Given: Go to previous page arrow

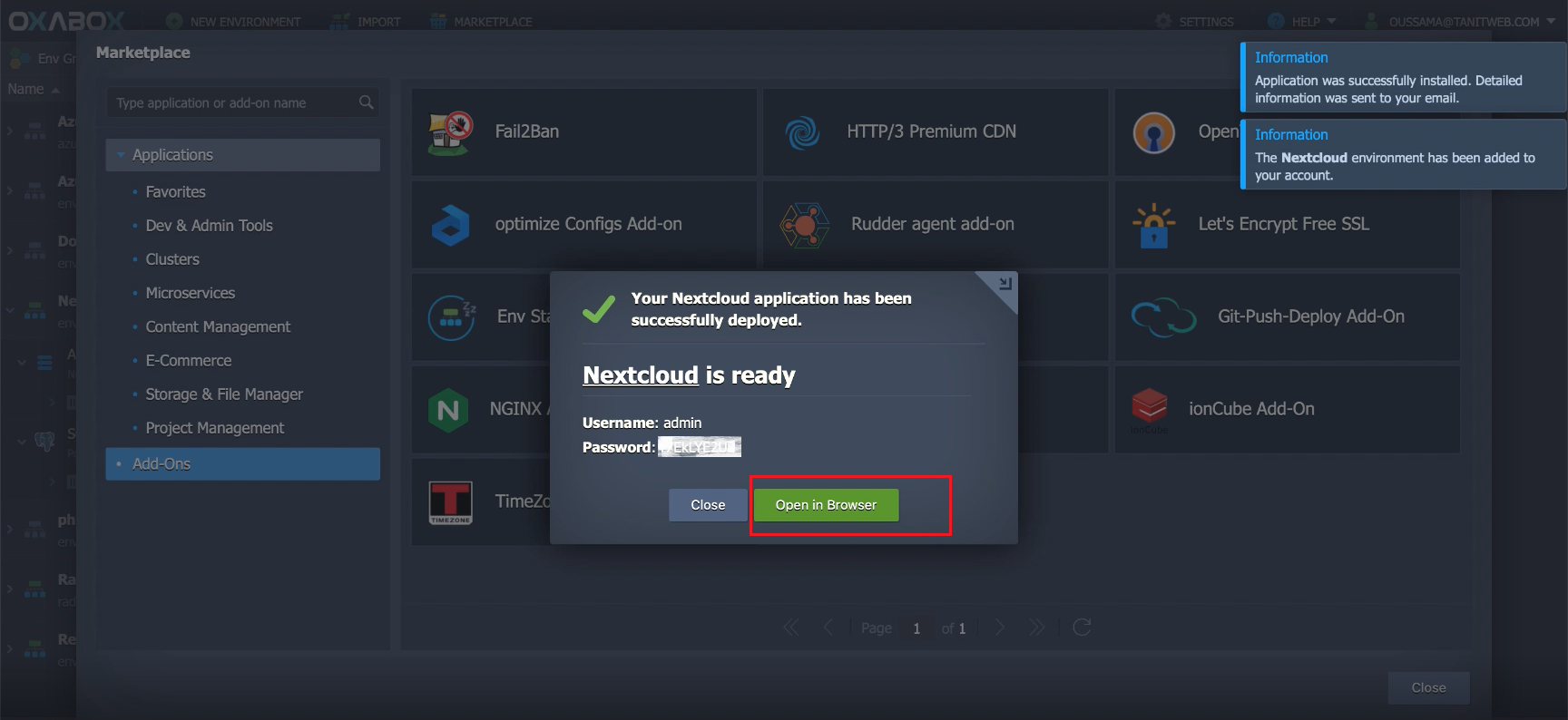Looking at the screenshot, I should pyautogui.click(x=828, y=628).
